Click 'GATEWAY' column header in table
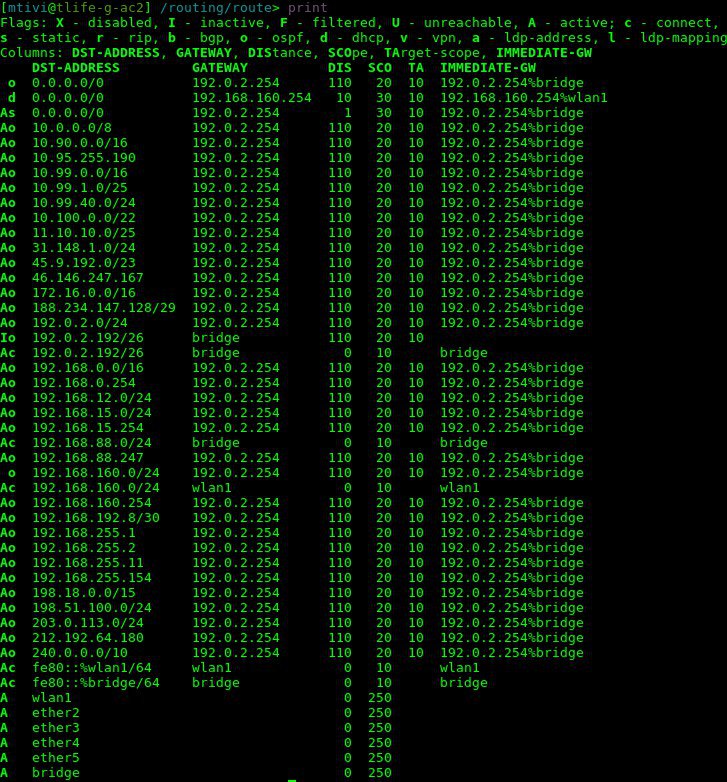 (x=220, y=68)
